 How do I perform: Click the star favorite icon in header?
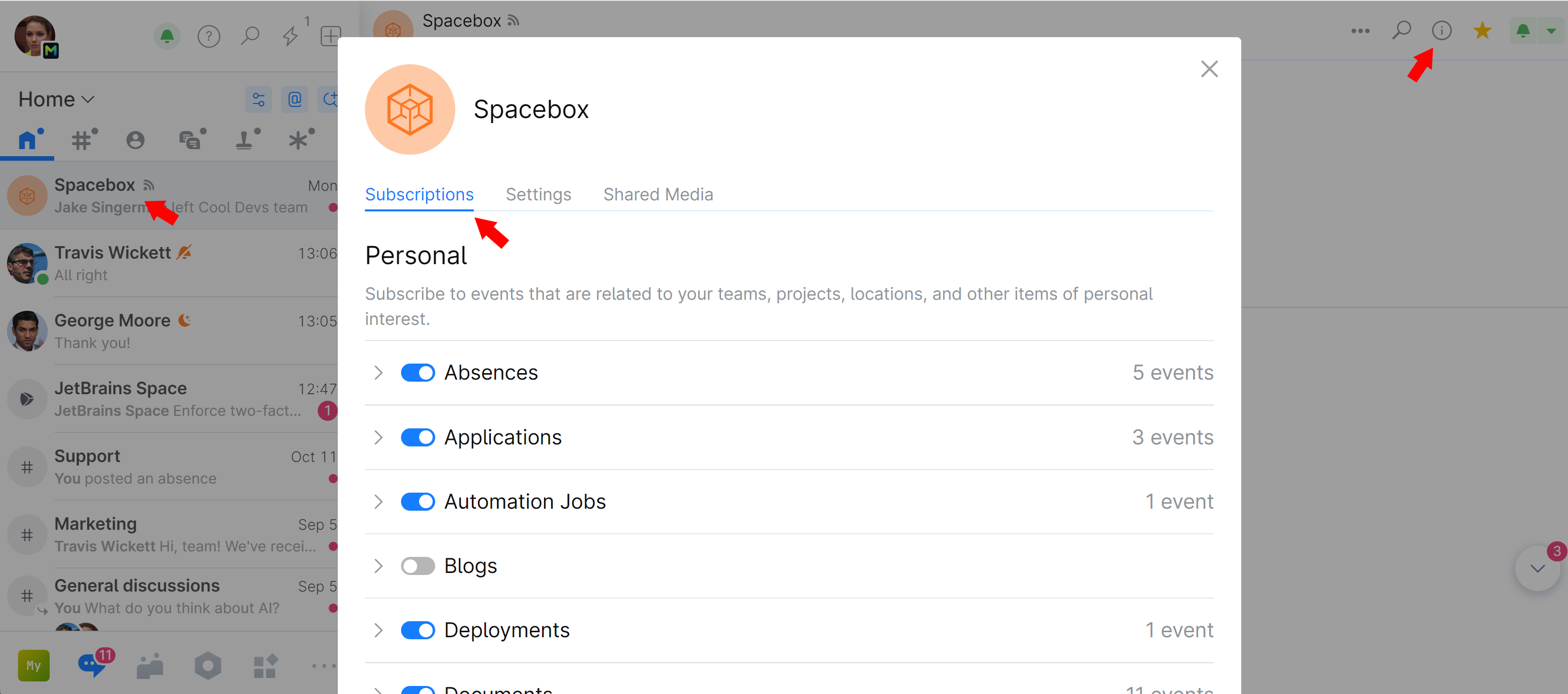pos(1482,31)
